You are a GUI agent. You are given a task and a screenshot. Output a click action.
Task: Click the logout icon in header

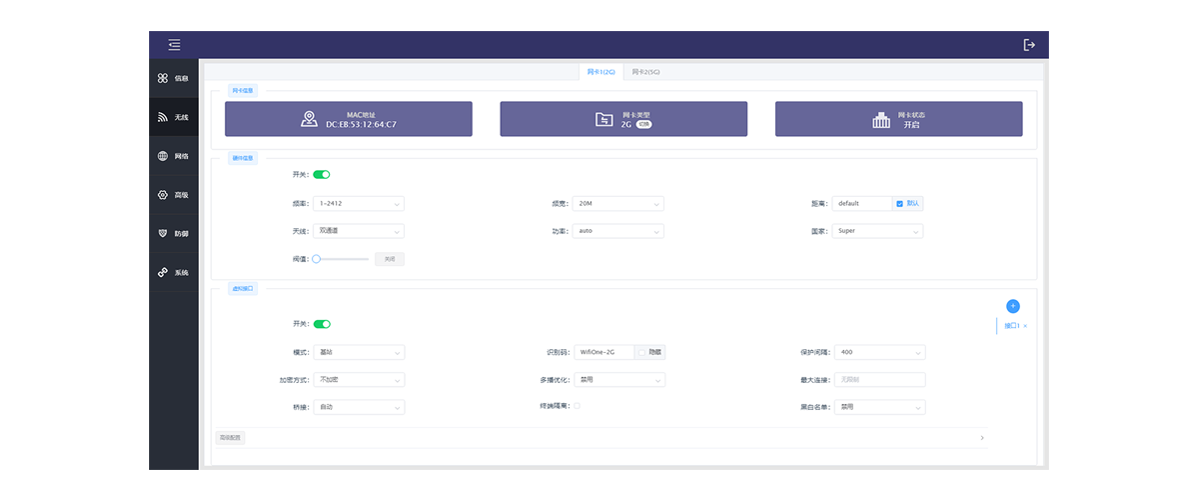(x=1029, y=44)
